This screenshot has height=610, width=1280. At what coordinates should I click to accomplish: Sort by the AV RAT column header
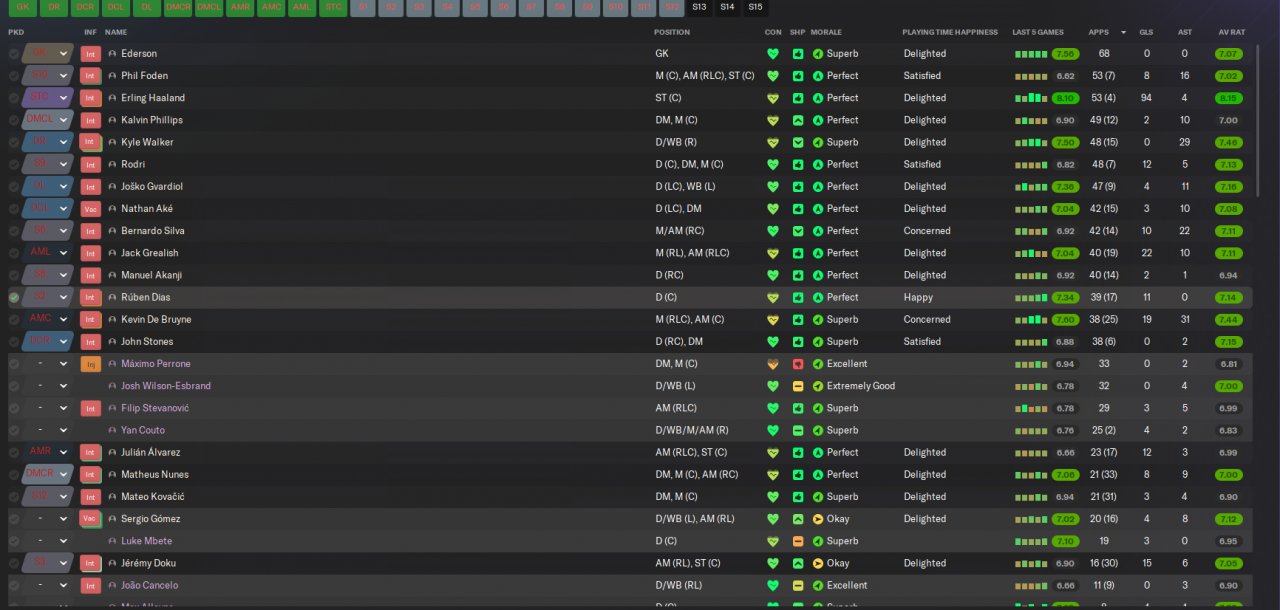click(x=1231, y=32)
